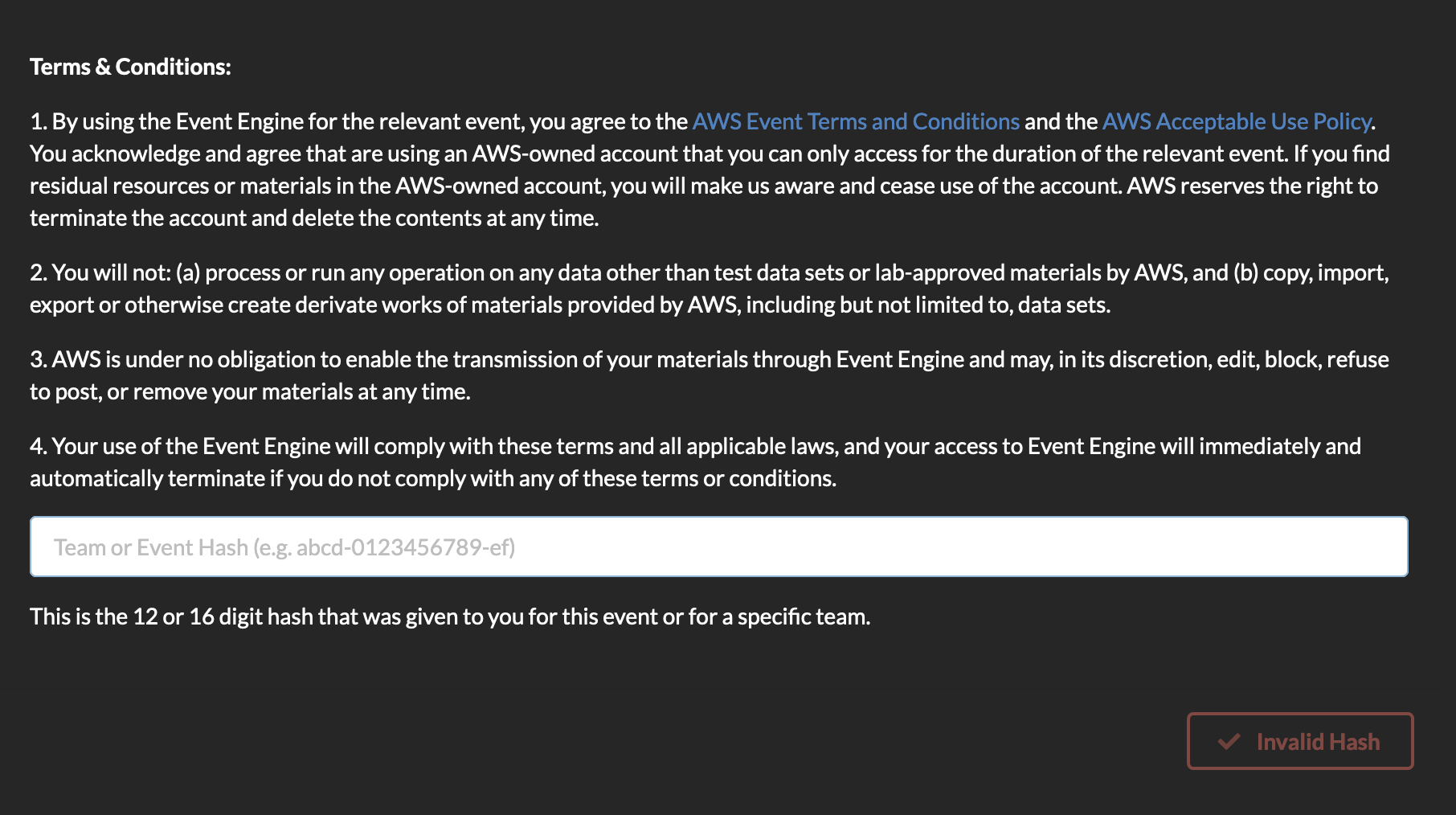
Task: Click the line 'automatically terminate if you do not comply'
Action: 433,478
